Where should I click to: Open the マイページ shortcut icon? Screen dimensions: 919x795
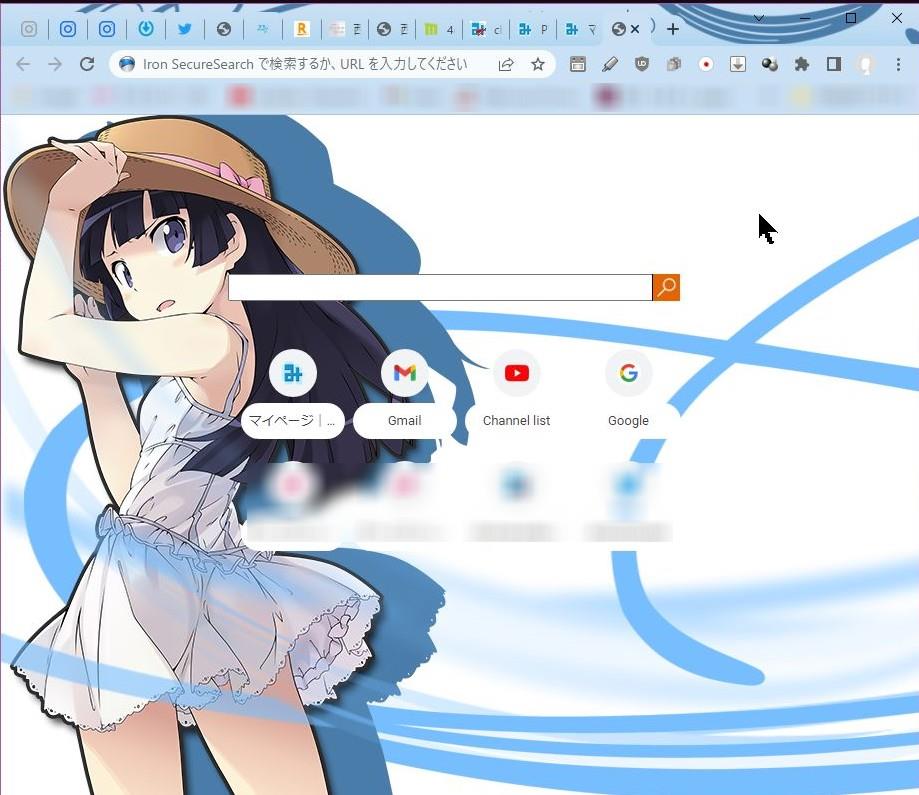[x=292, y=373]
